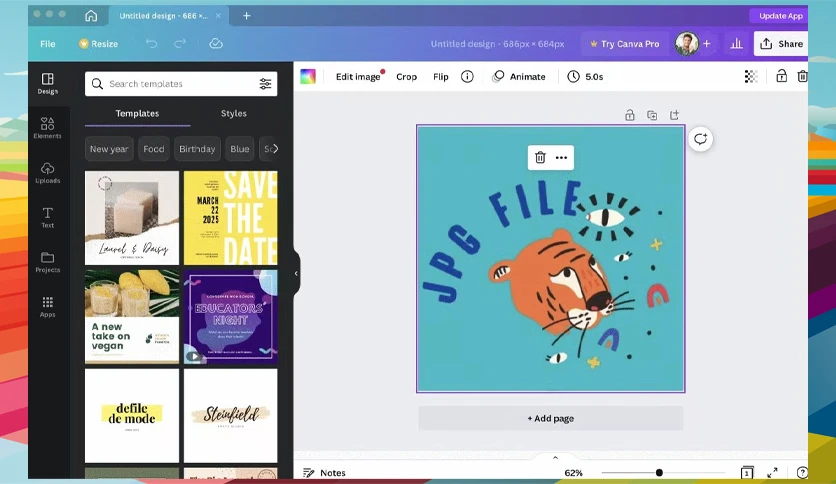Open comment bubble beside canvas

(700, 139)
